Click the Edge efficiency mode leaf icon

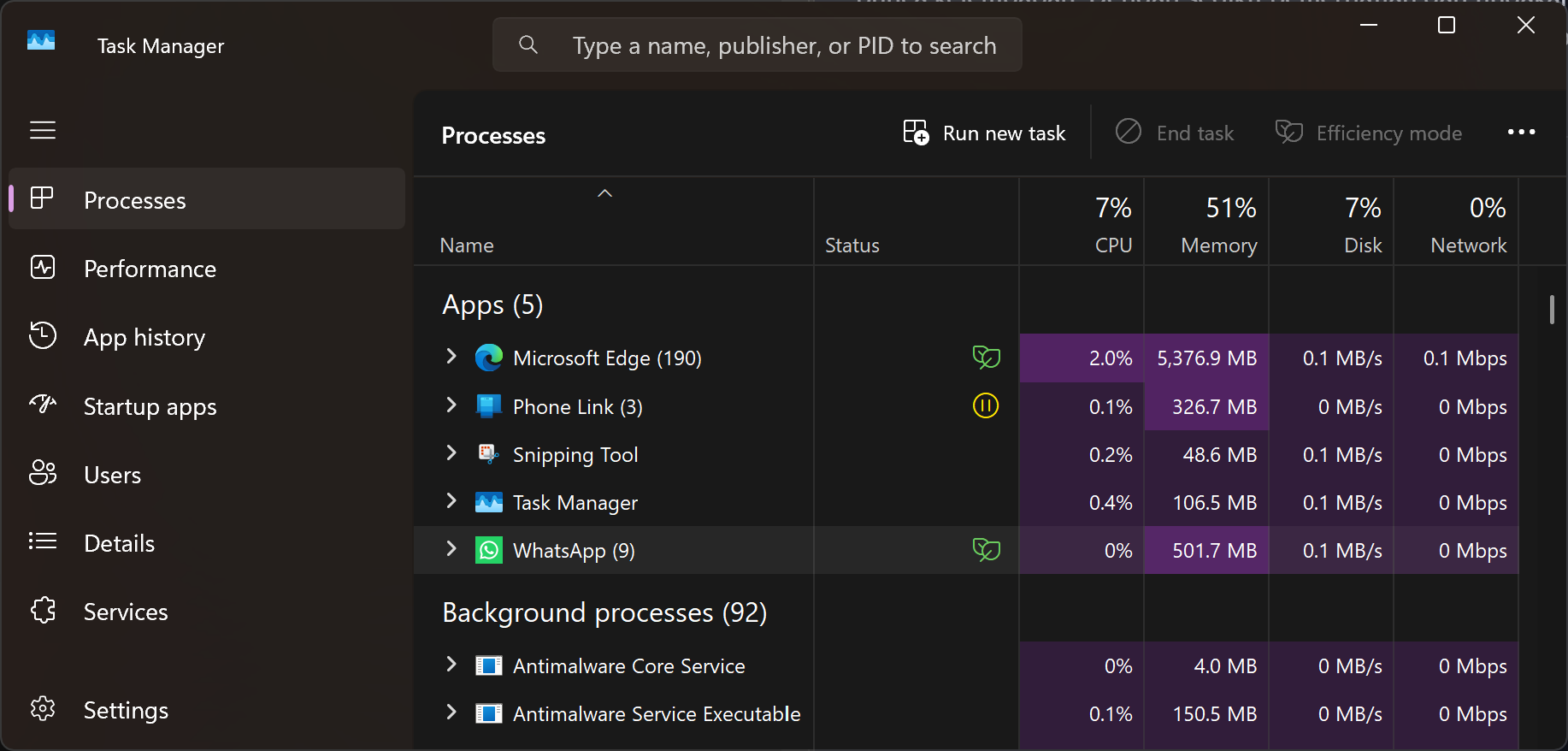[x=986, y=358]
